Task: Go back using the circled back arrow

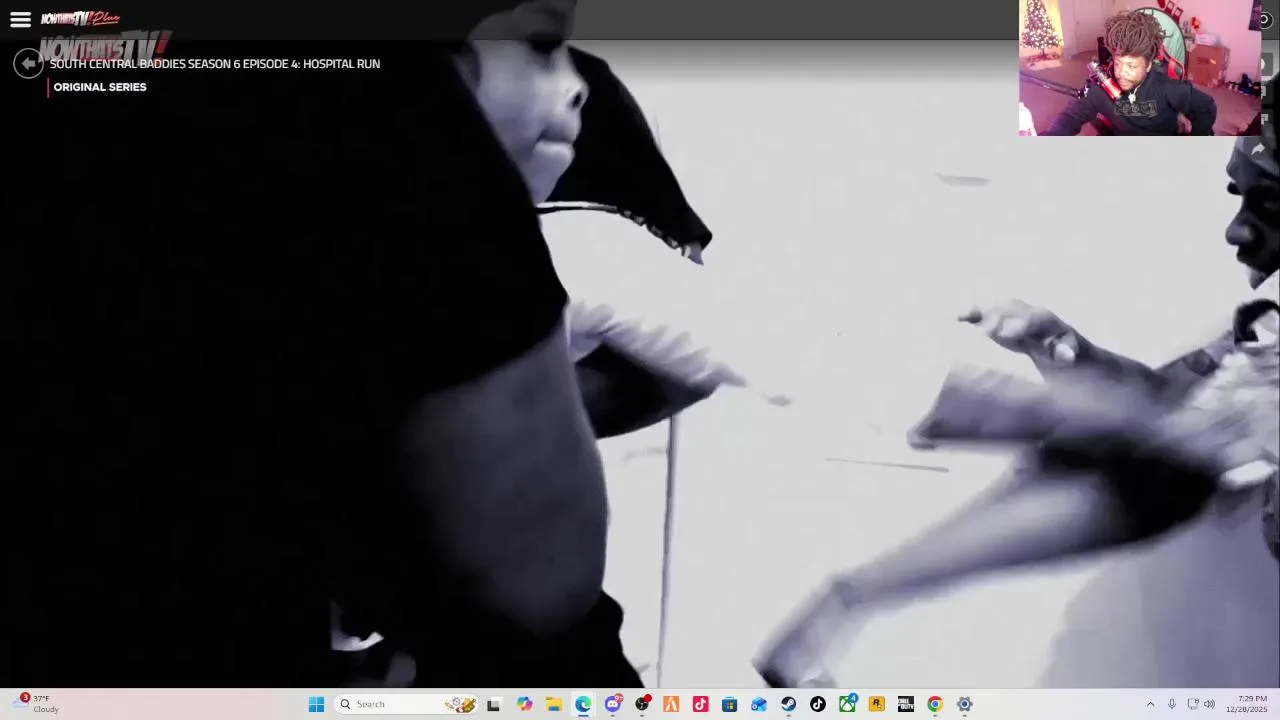Action: 28,64
